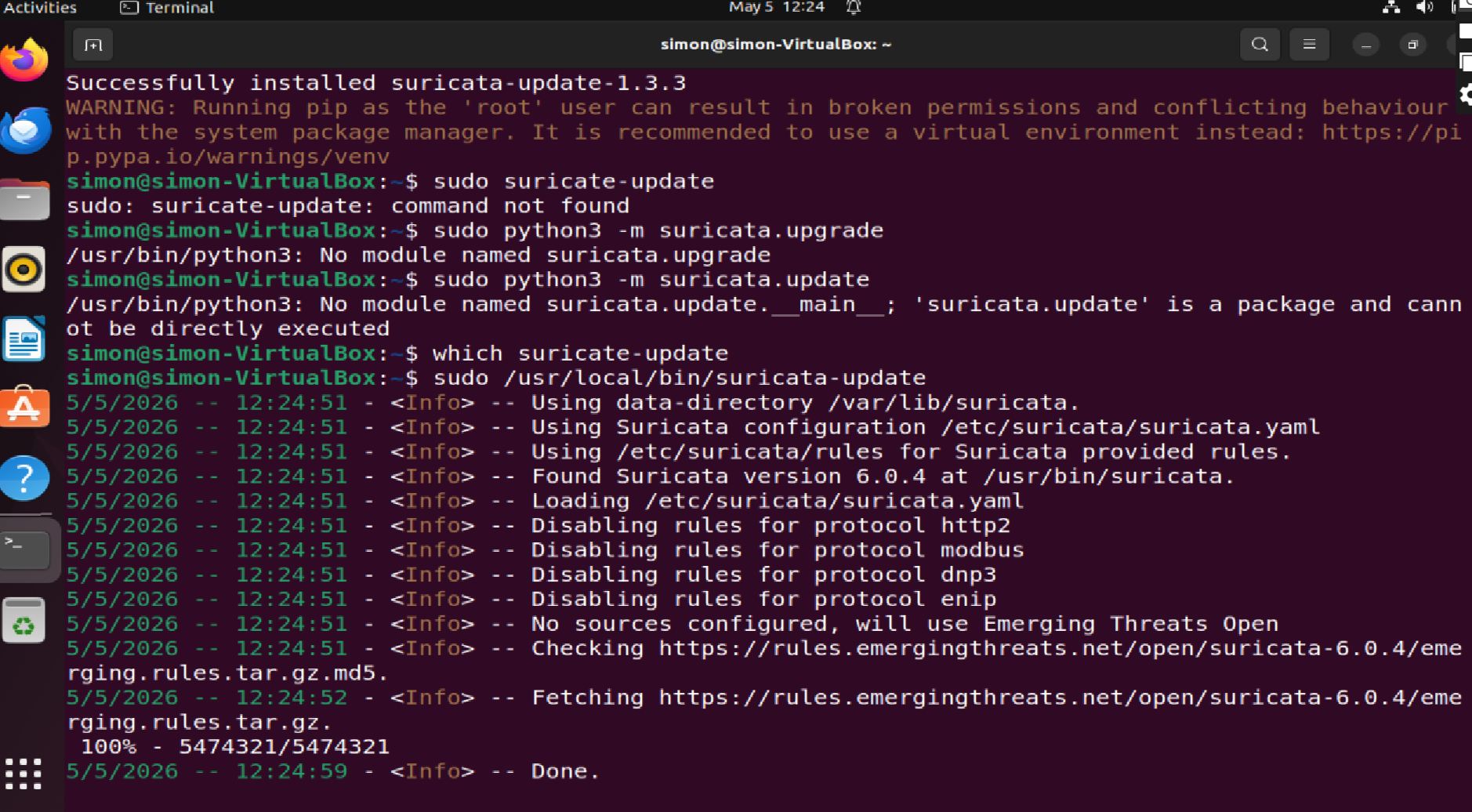Toggle the notifications bell indicator
This screenshot has height=812, width=1472.
pyautogui.click(x=854, y=8)
